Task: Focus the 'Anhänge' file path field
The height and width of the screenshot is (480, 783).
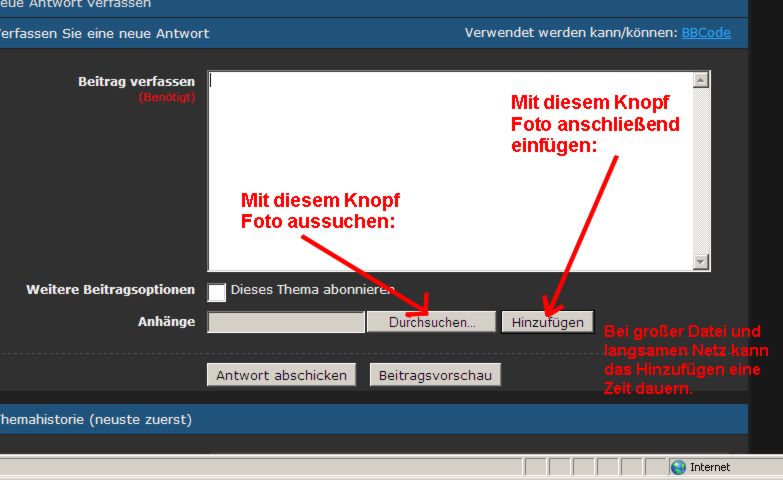Action: (x=286, y=322)
